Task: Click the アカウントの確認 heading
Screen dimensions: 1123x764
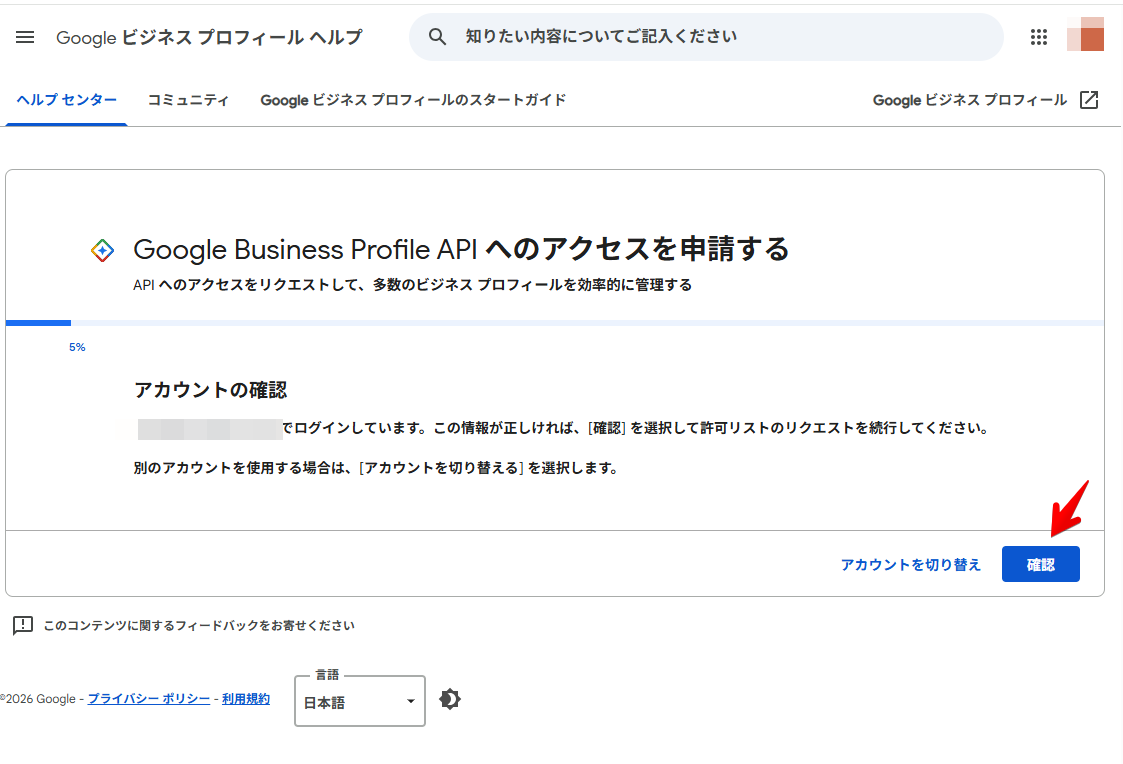Action: click(211, 390)
